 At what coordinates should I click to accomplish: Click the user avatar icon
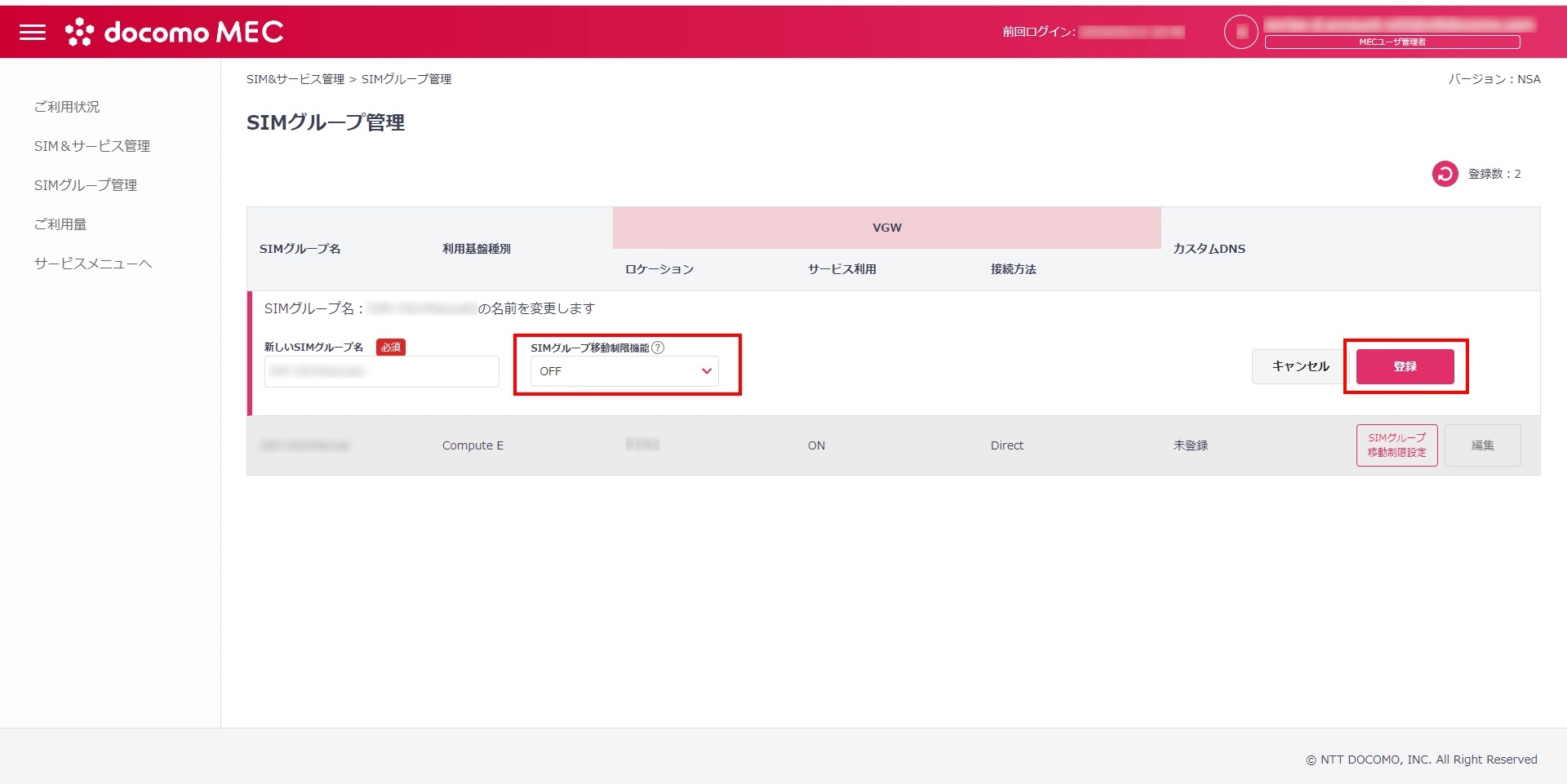[1241, 33]
